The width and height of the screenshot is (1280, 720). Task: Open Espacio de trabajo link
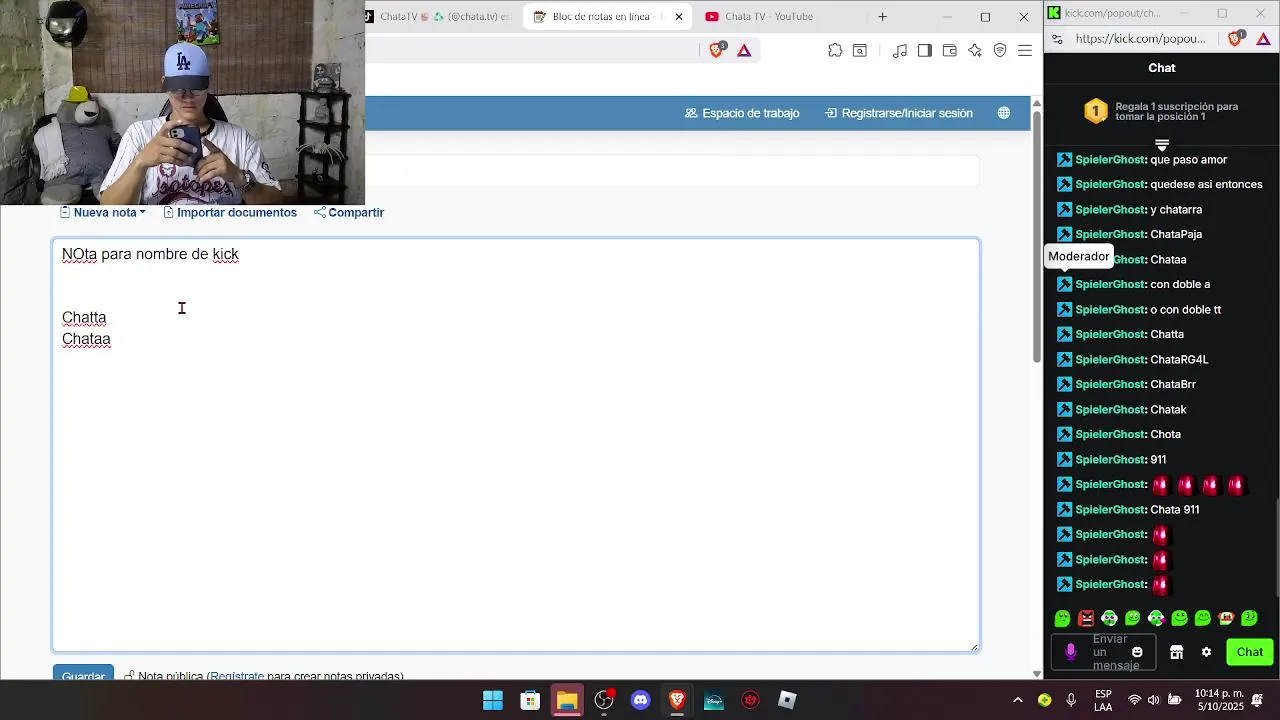pyautogui.click(x=742, y=113)
